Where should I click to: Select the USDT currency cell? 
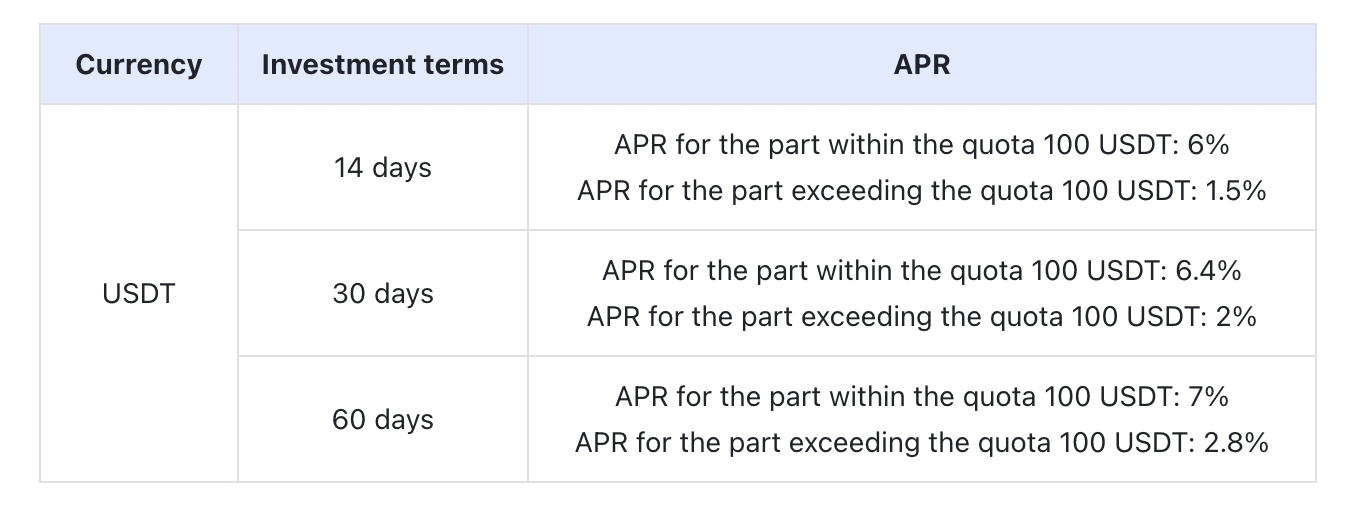coord(138,294)
